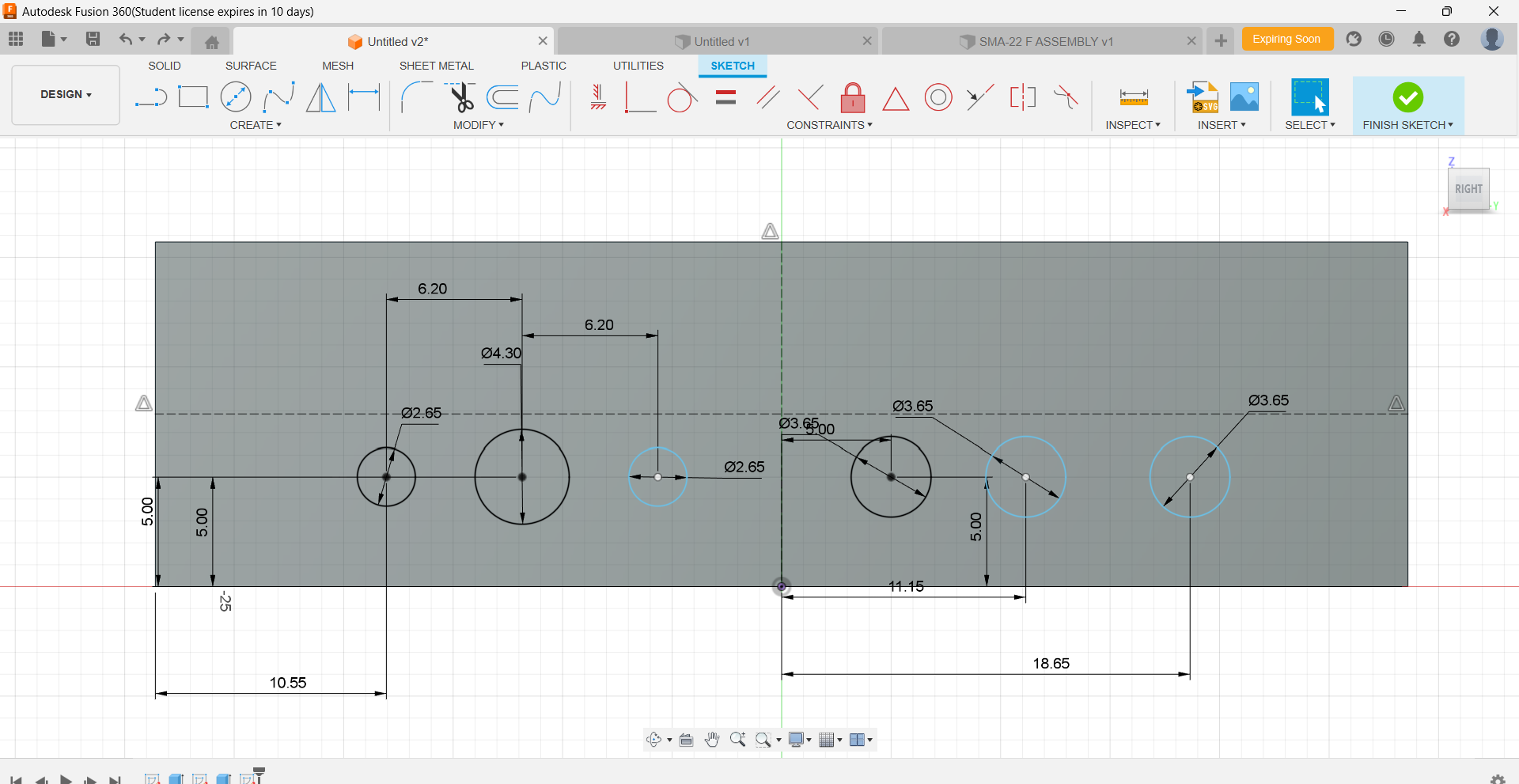The height and width of the screenshot is (784, 1519).
Task: Apply the Fix/Unfix lock constraint
Action: coord(853,97)
